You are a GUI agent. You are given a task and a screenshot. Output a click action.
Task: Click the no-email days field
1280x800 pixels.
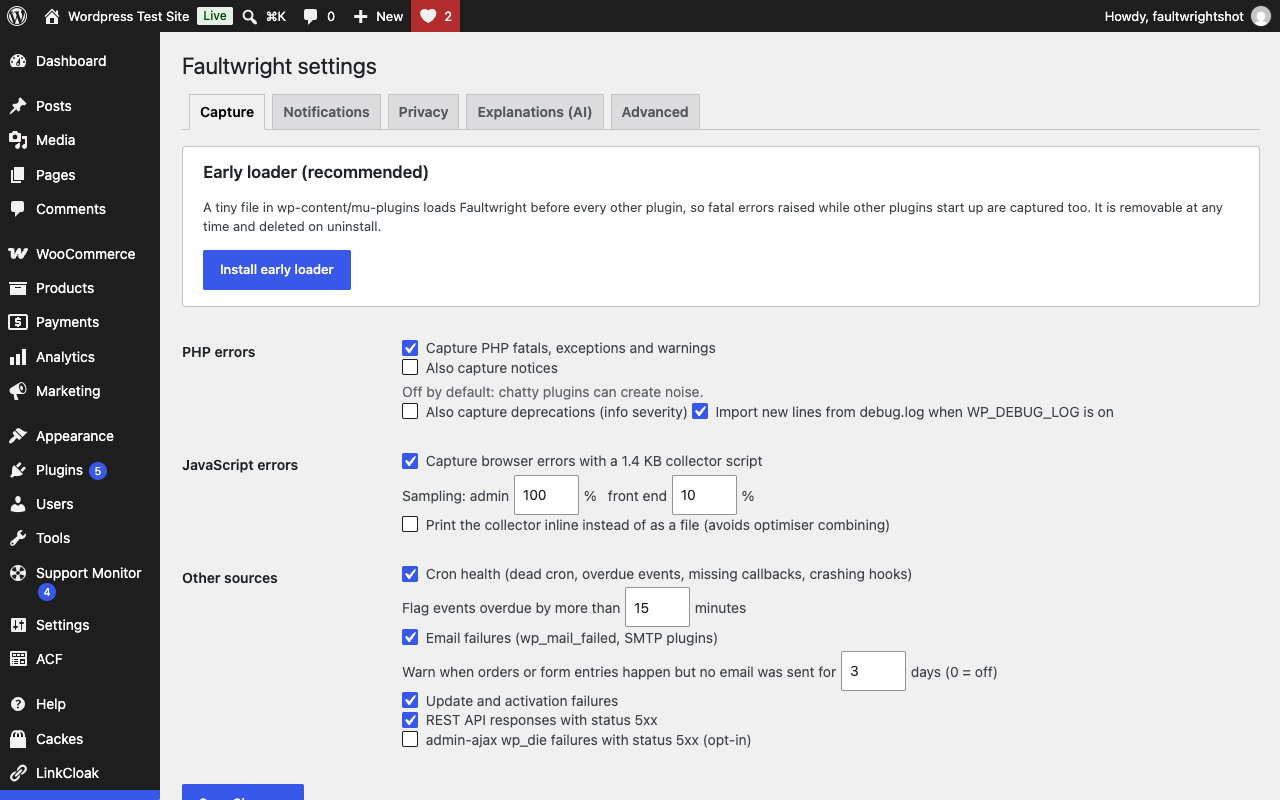[x=873, y=671]
